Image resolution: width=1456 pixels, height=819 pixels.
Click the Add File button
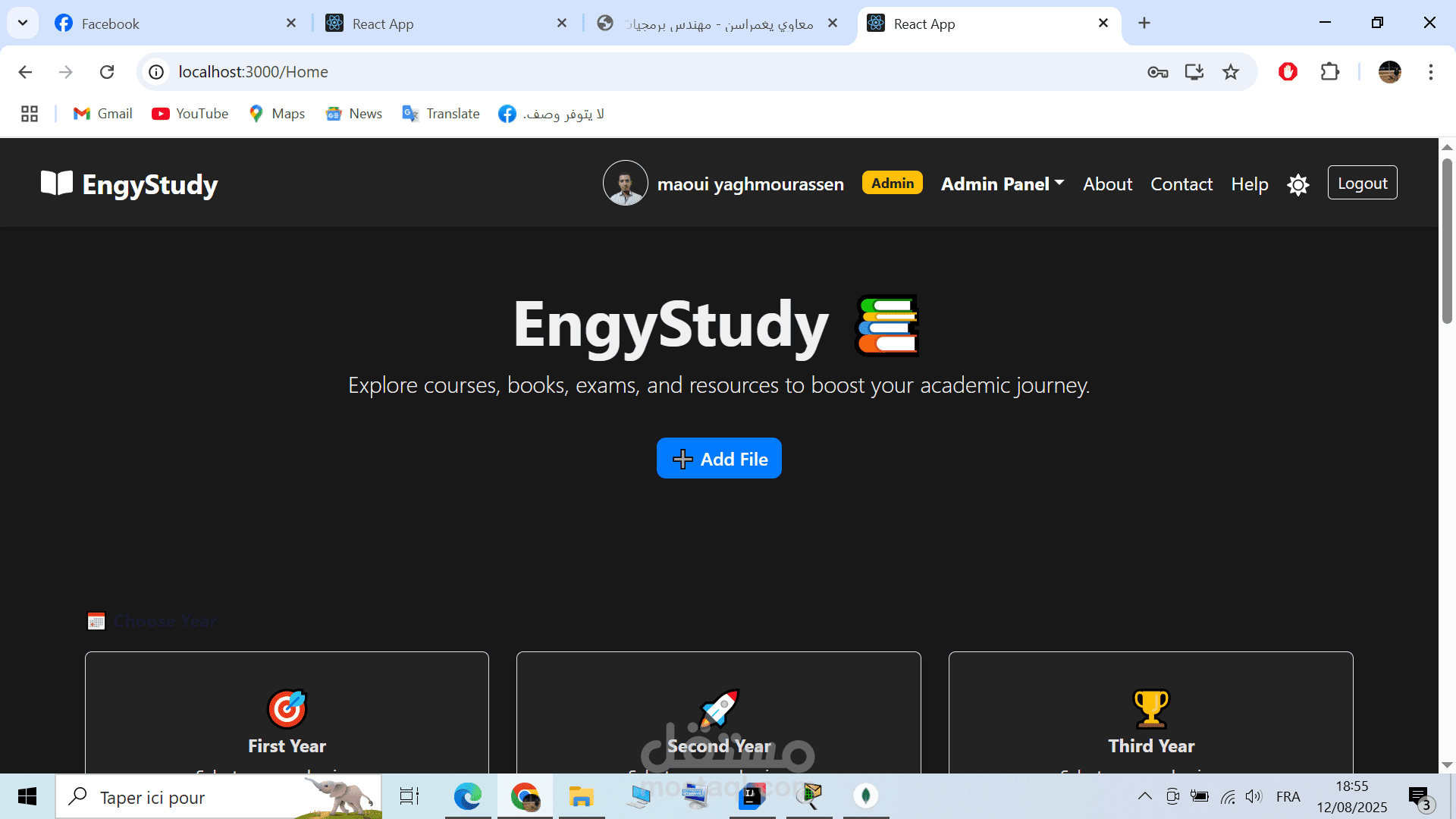pyautogui.click(x=718, y=458)
